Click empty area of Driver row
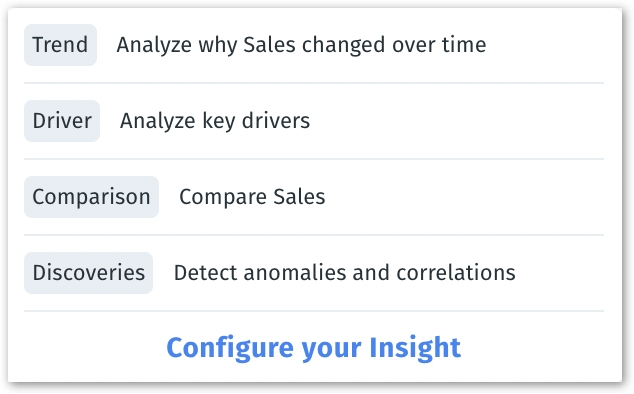The width and height of the screenshot is (634, 394). 457,121
